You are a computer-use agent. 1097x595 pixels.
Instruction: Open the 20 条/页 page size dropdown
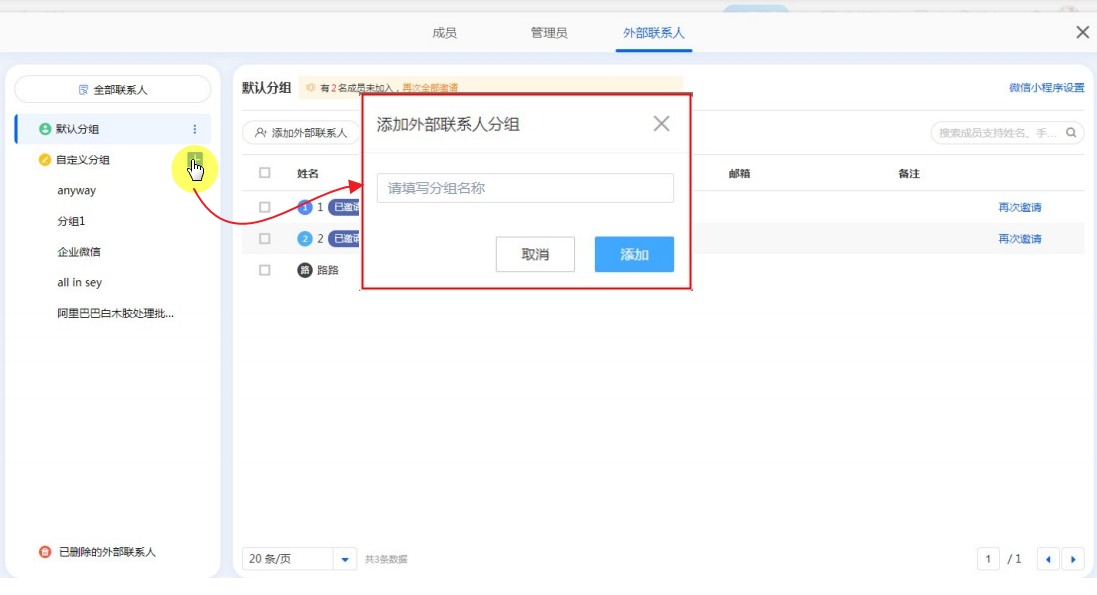pos(344,559)
